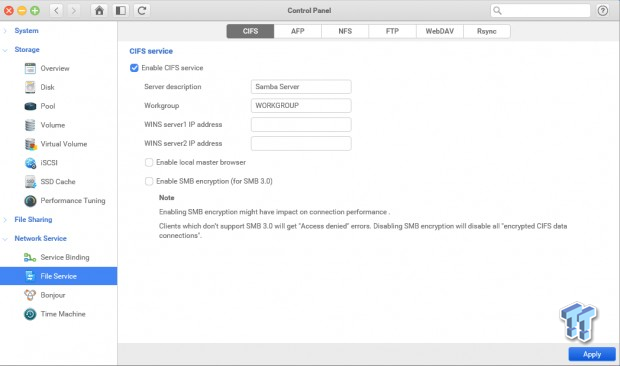Switch to the Rsync tab

click(x=487, y=31)
